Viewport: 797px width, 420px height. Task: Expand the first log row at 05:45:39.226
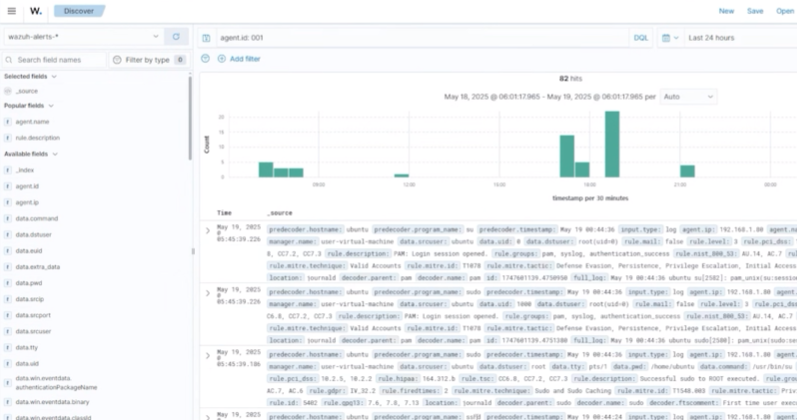(208, 231)
